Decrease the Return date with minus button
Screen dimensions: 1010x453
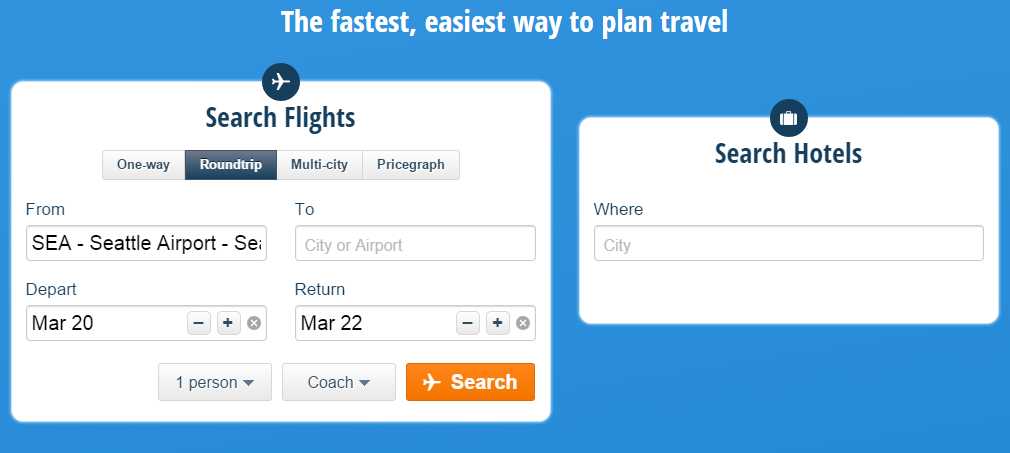467,323
